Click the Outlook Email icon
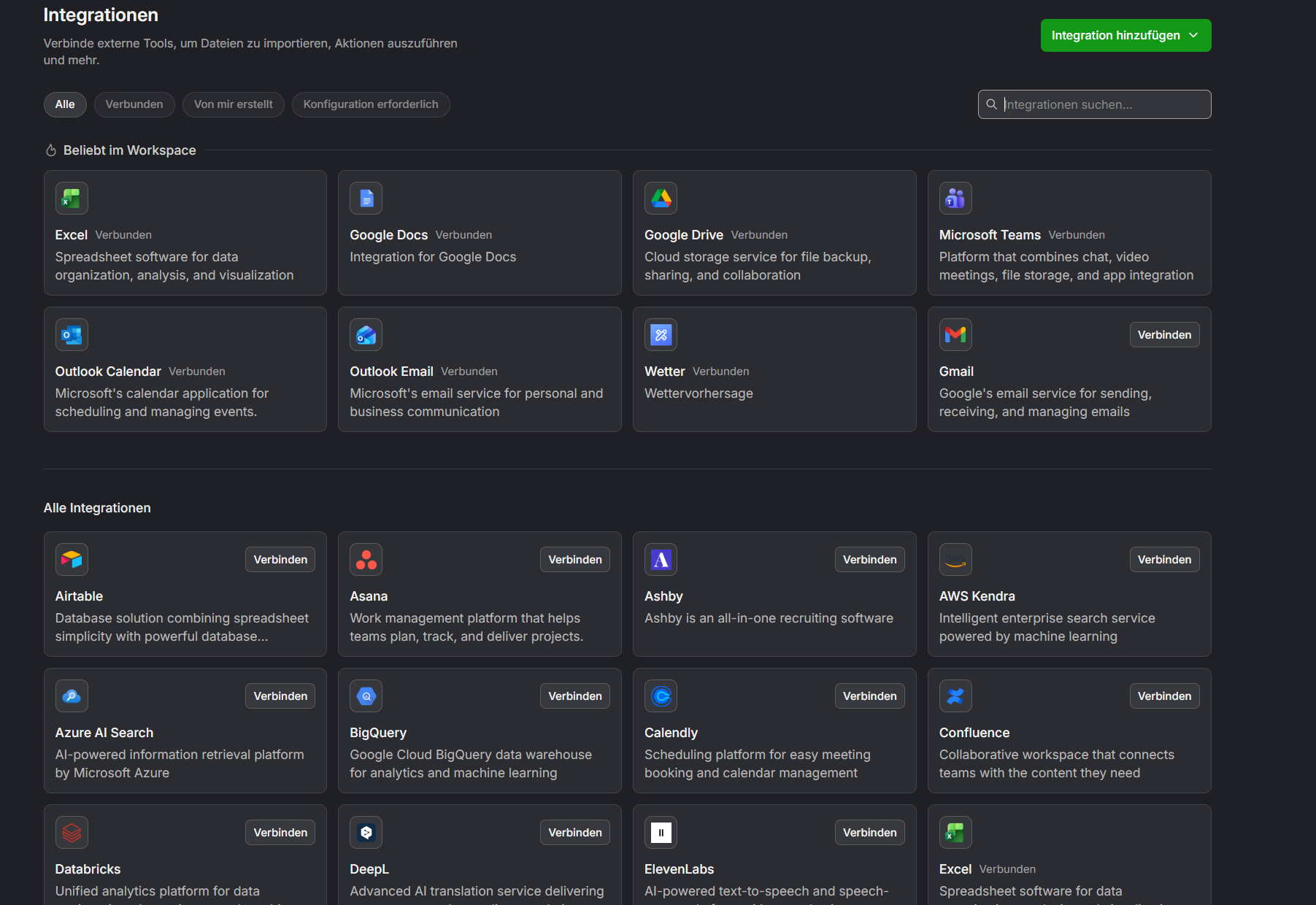Screen dimensions: 1316x905 (x=366, y=335)
